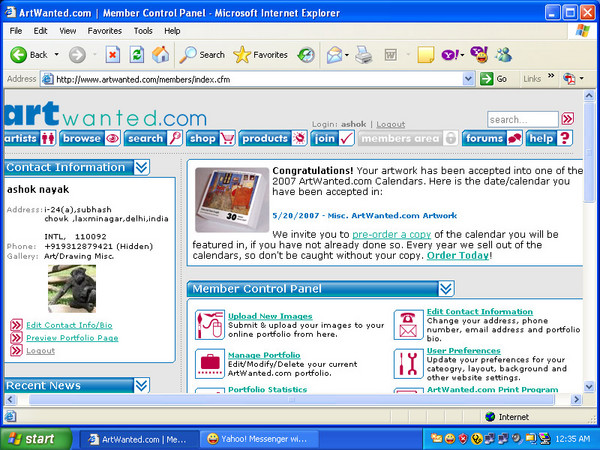Click the User Preferences link
The image size is (600, 450).
(463, 351)
